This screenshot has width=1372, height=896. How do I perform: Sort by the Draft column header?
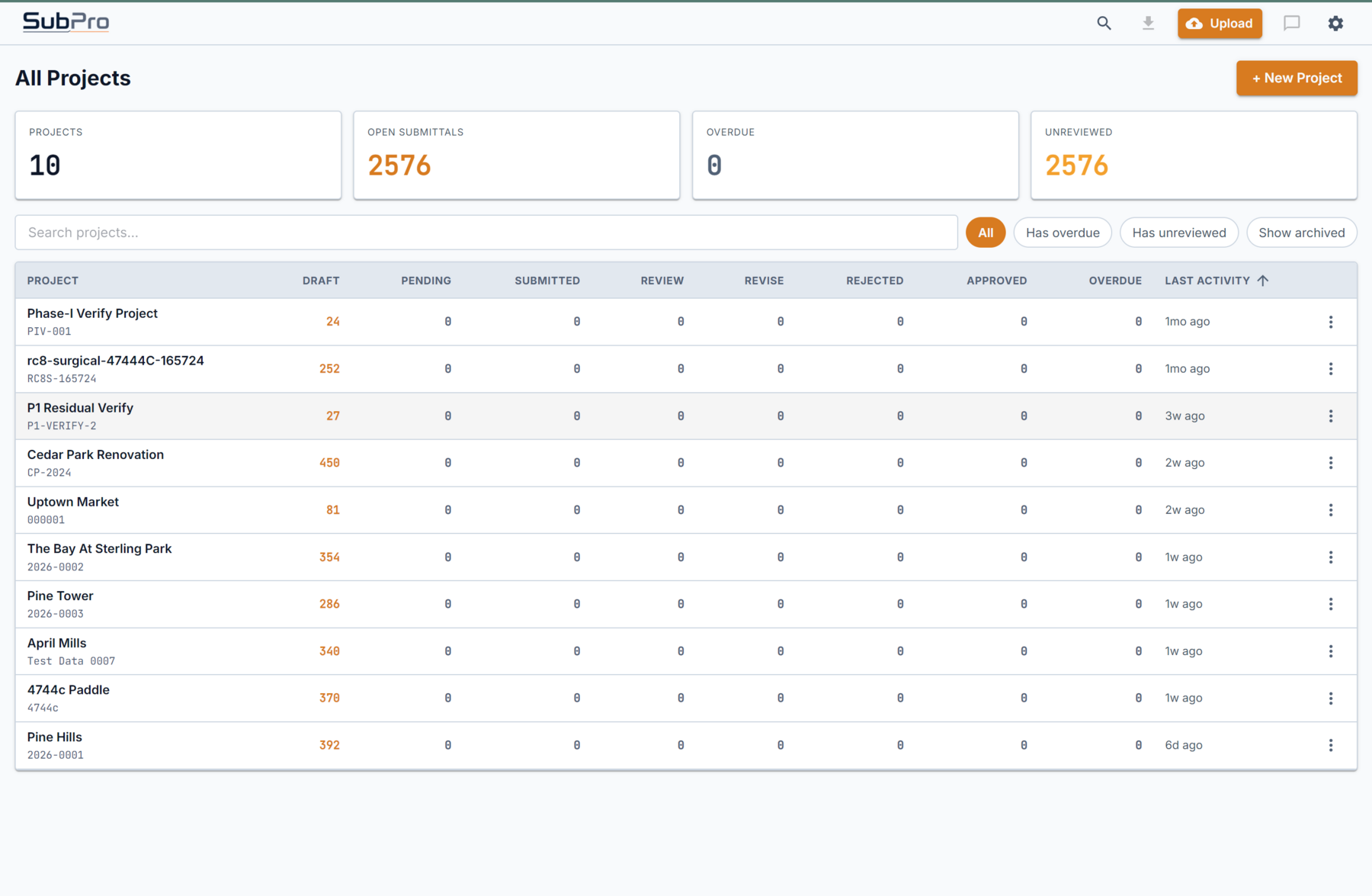(x=321, y=281)
